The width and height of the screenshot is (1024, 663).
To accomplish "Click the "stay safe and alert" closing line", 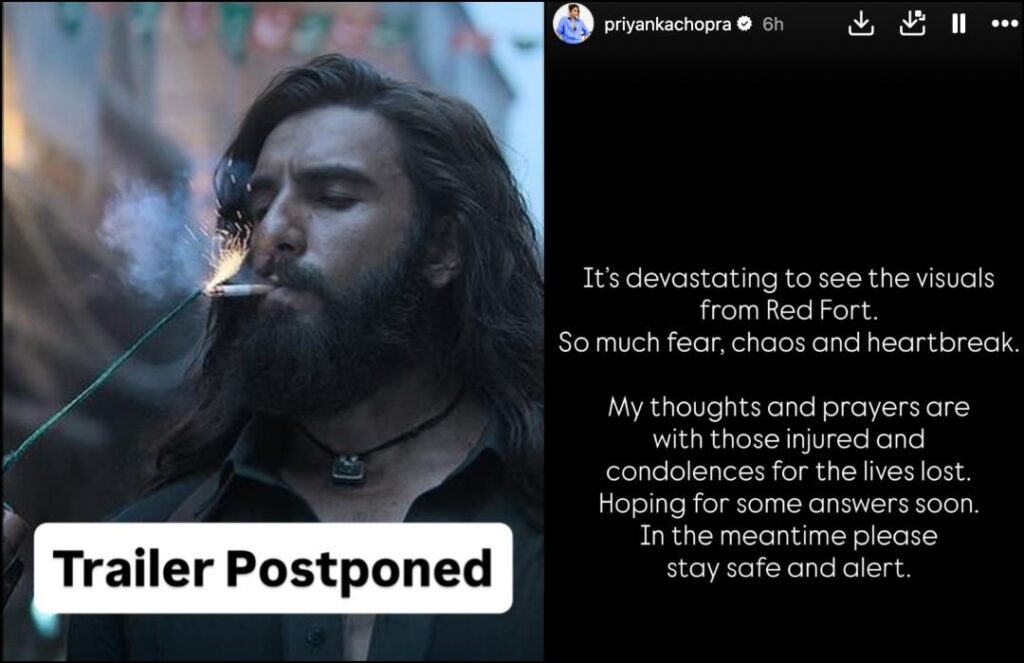I will 788,568.
